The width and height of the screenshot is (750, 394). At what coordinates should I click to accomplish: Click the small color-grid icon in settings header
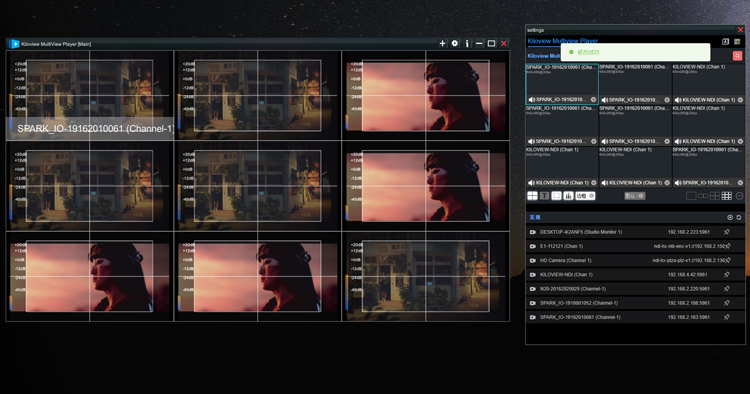point(737,42)
